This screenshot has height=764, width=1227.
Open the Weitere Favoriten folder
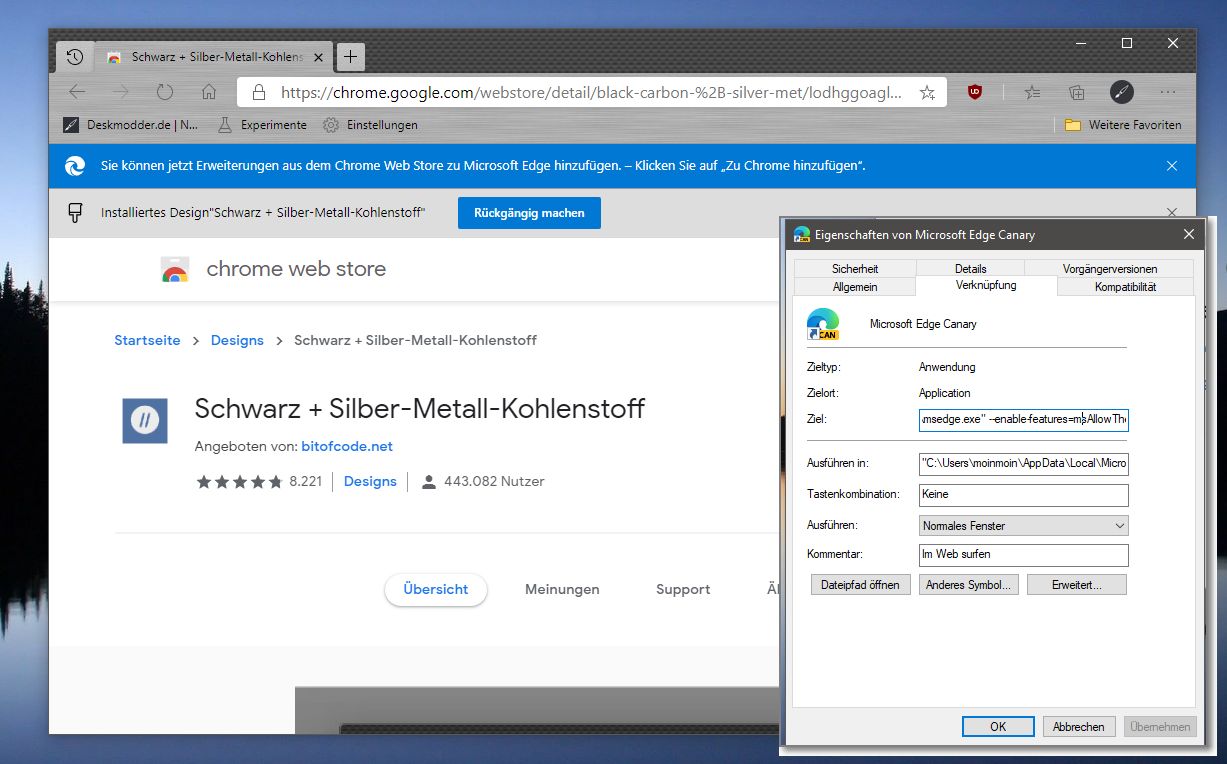point(1123,125)
